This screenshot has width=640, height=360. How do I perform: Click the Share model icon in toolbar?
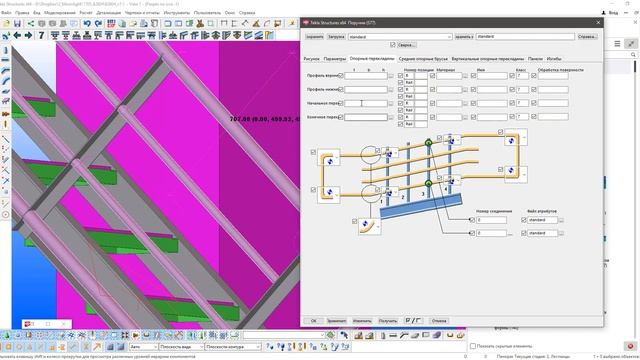pos(30,24)
